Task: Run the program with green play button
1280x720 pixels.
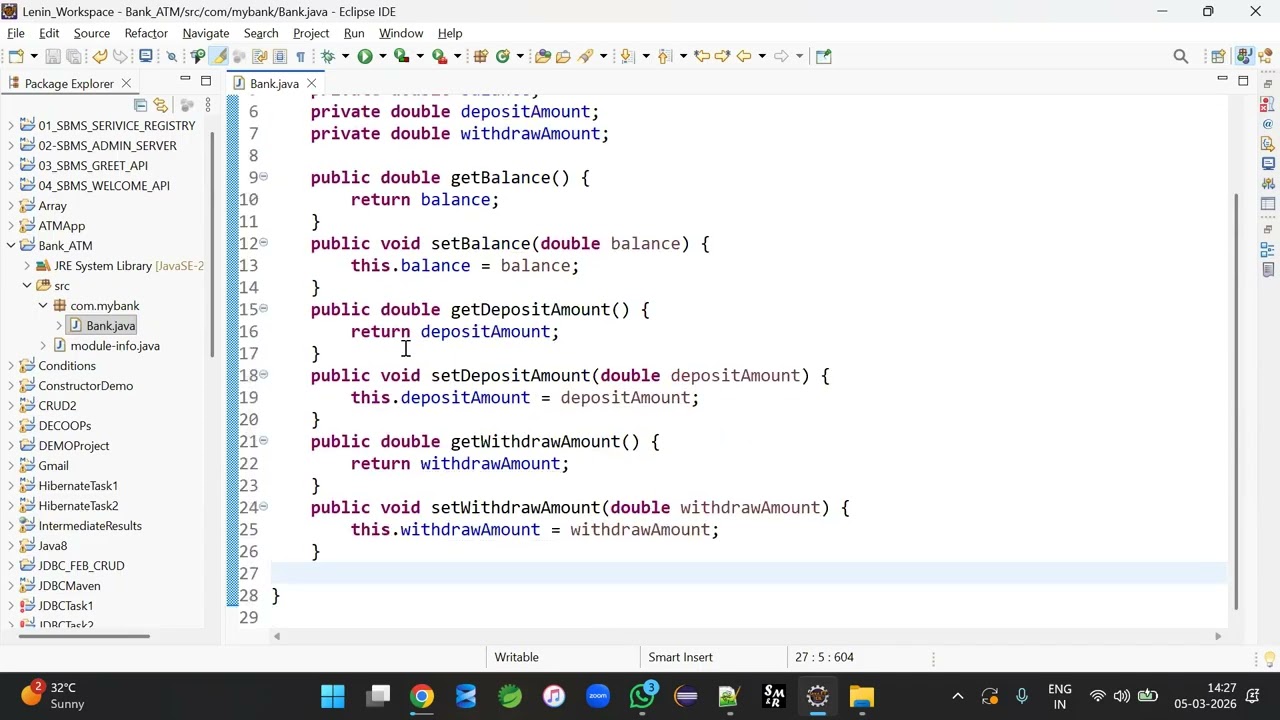Action: pyautogui.click(x=365, y=56)
